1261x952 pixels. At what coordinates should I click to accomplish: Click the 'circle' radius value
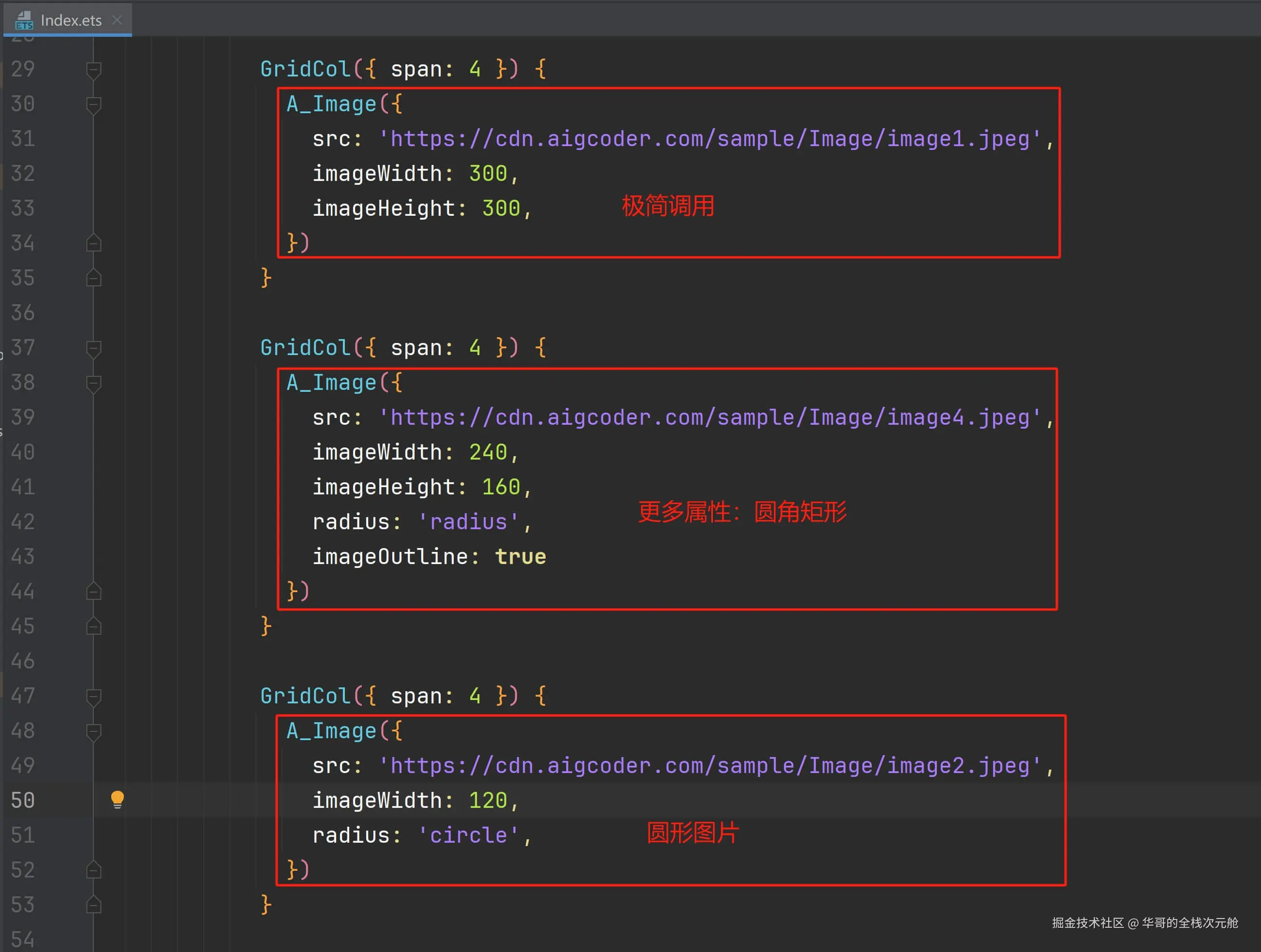(x=468, y=835)
